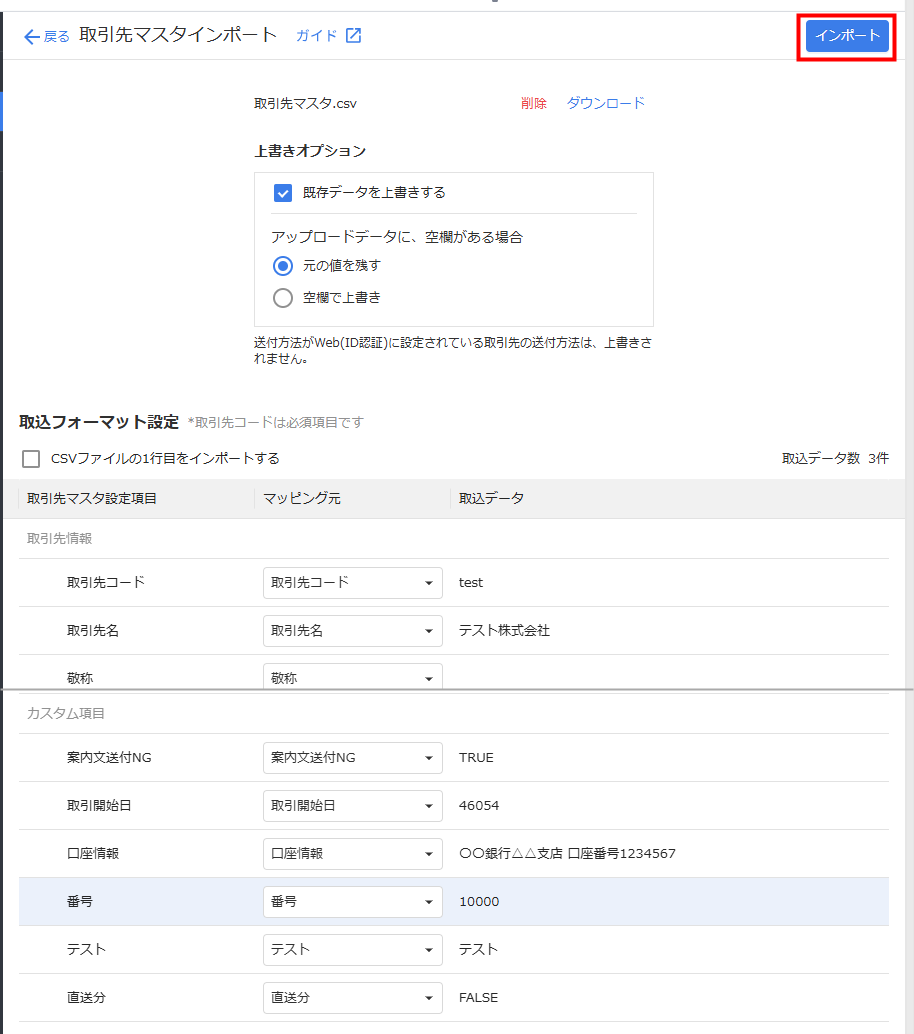
Task: Uncheck 既存データを上書きする checkbox
Action: click(283, 193)
